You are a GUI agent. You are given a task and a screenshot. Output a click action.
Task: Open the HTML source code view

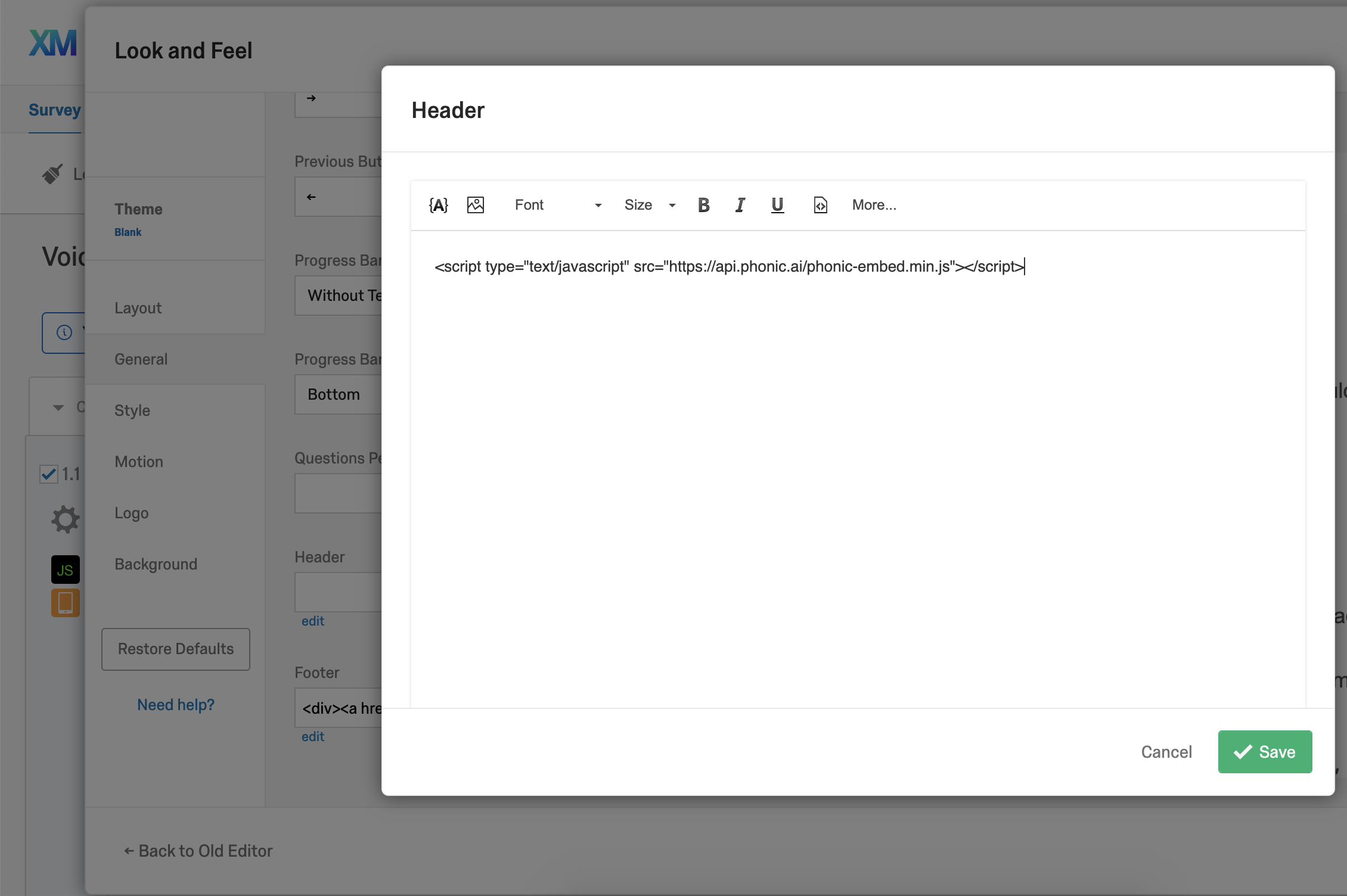[x=820, y=204]
